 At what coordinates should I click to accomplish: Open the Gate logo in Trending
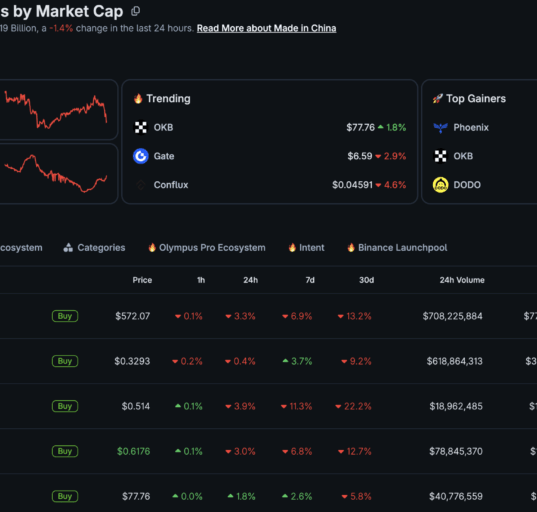tap(140, 156)
